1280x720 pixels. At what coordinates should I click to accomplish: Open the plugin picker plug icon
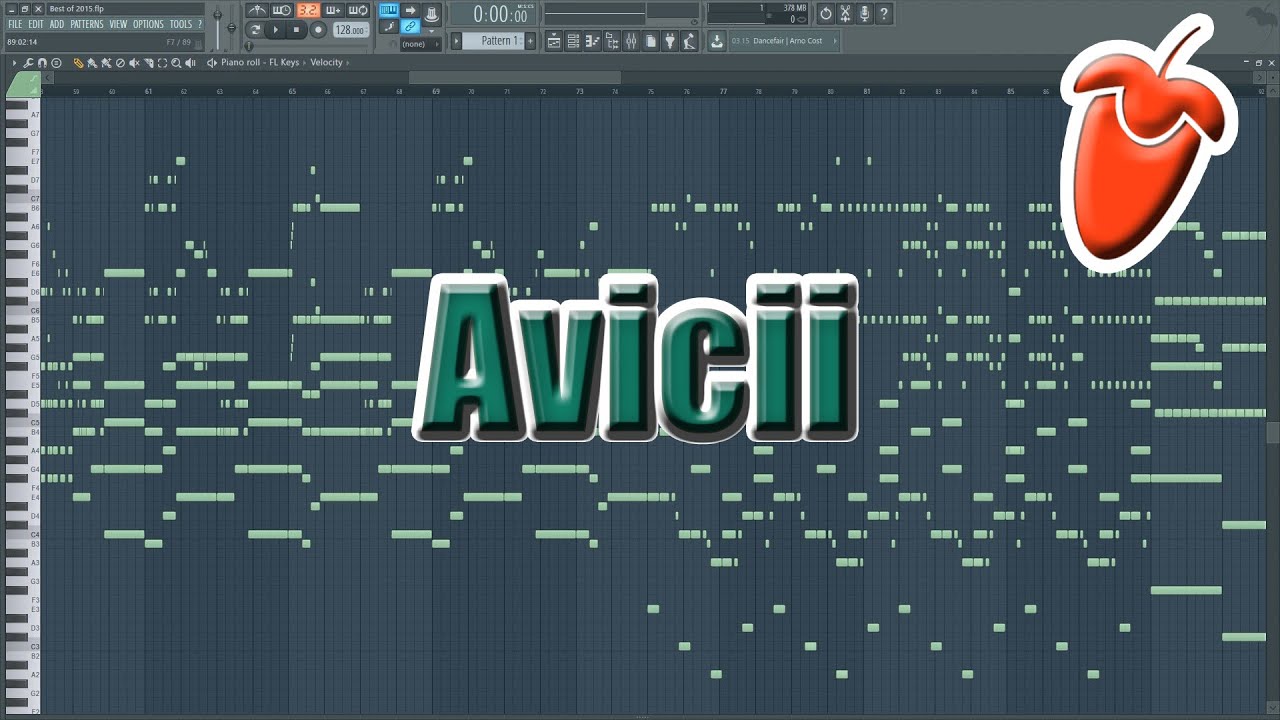670,41
